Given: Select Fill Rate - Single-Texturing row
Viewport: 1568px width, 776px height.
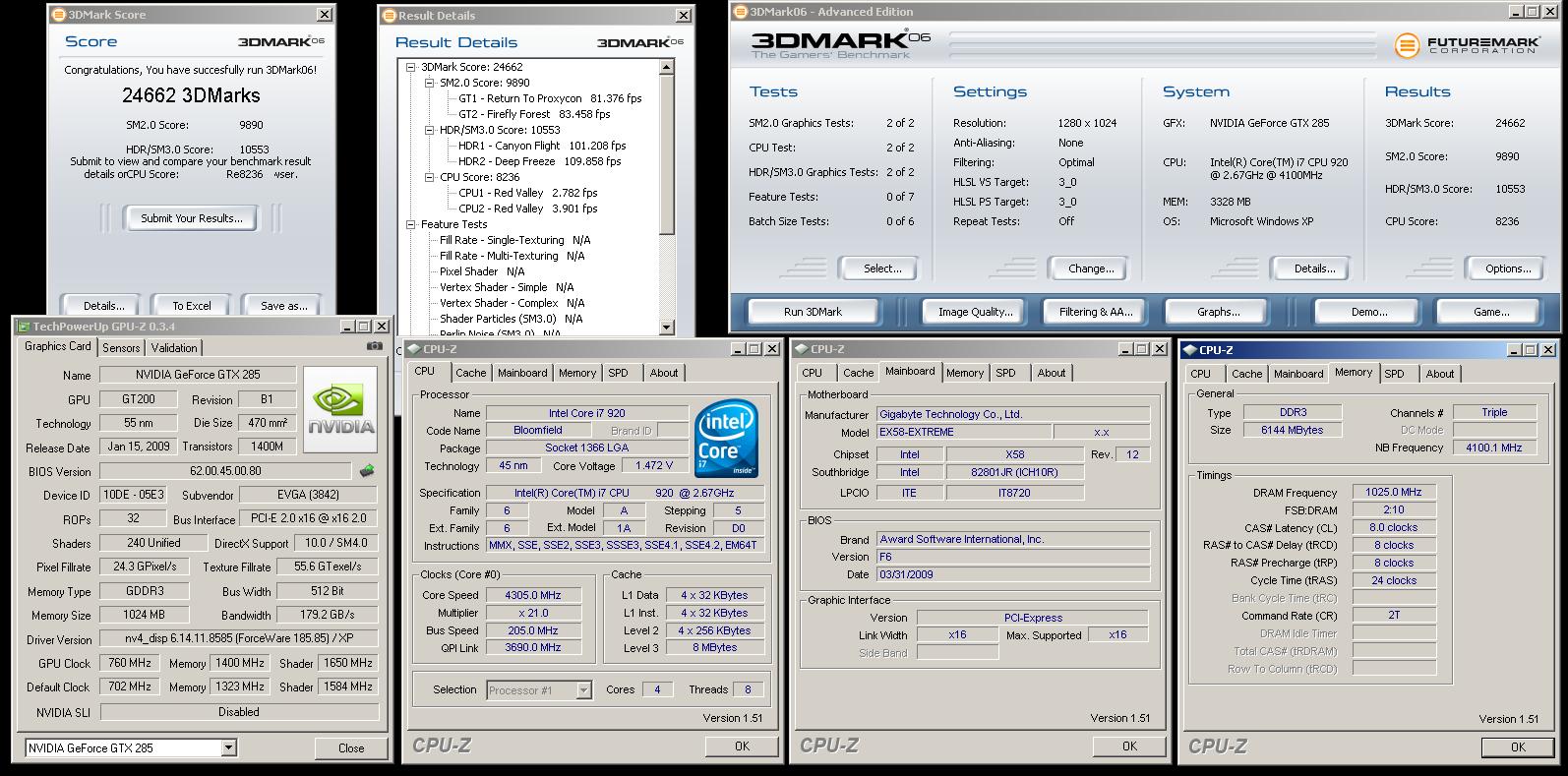Looking at the screenshot, I should click(515, 240).
